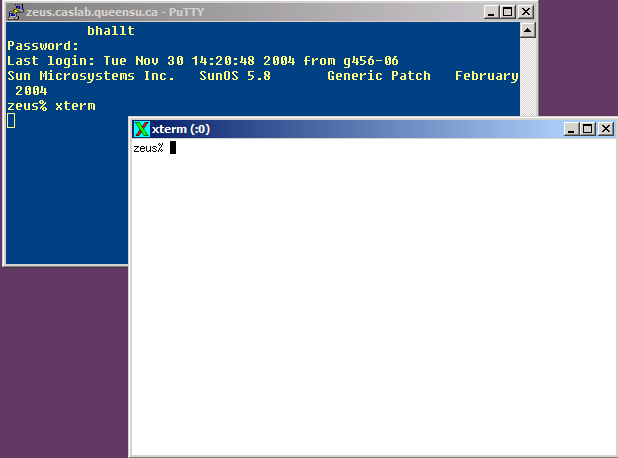Click the 'Last login' line in PuTTY
Viewport: 618px width, 458px height.
coord(203,61)
